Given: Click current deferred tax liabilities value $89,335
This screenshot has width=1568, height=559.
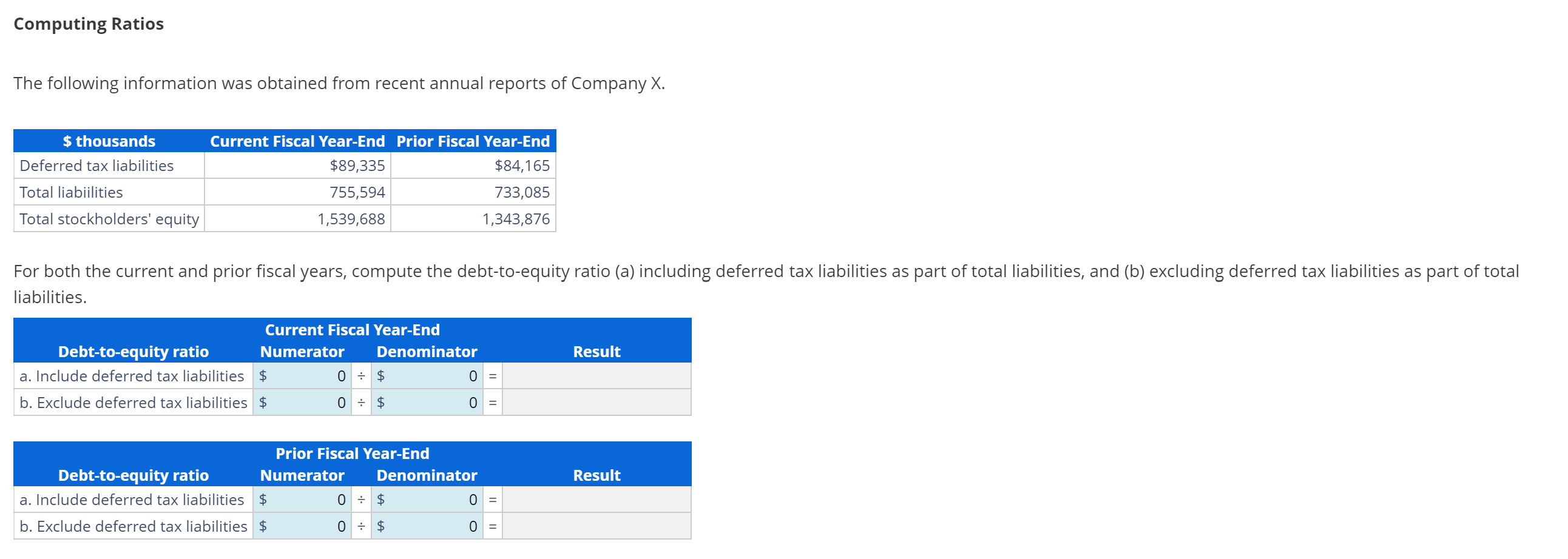Looking at the screenshot, I should tap(357, 166).
